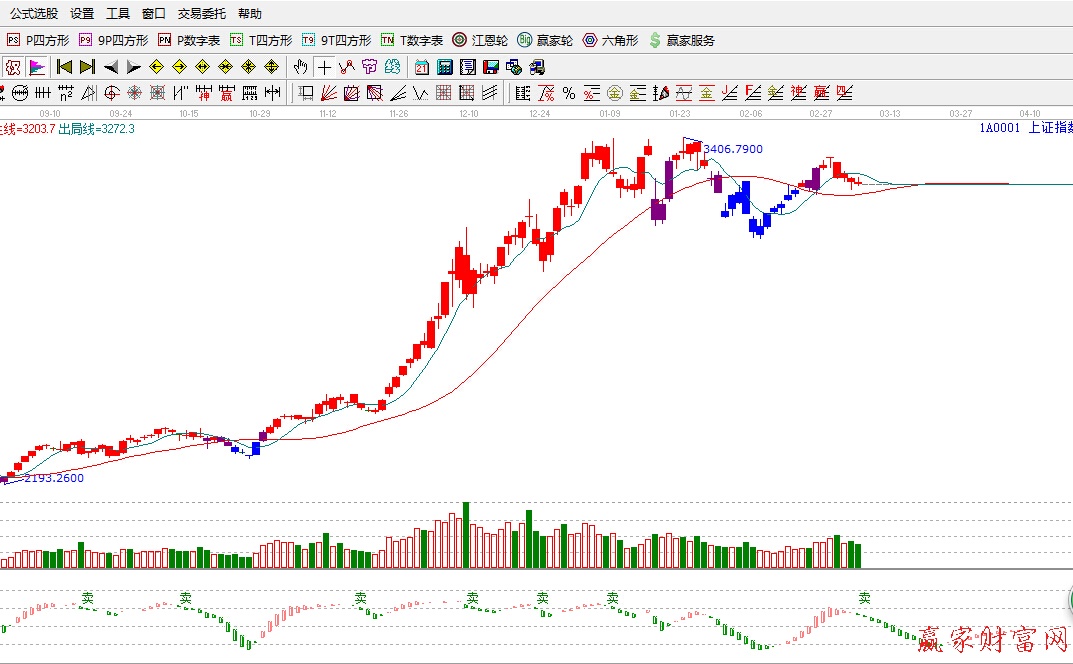Click the calendar date icon
The height and width of the screenshot is (664, 1073).
[x=421, y=67]
